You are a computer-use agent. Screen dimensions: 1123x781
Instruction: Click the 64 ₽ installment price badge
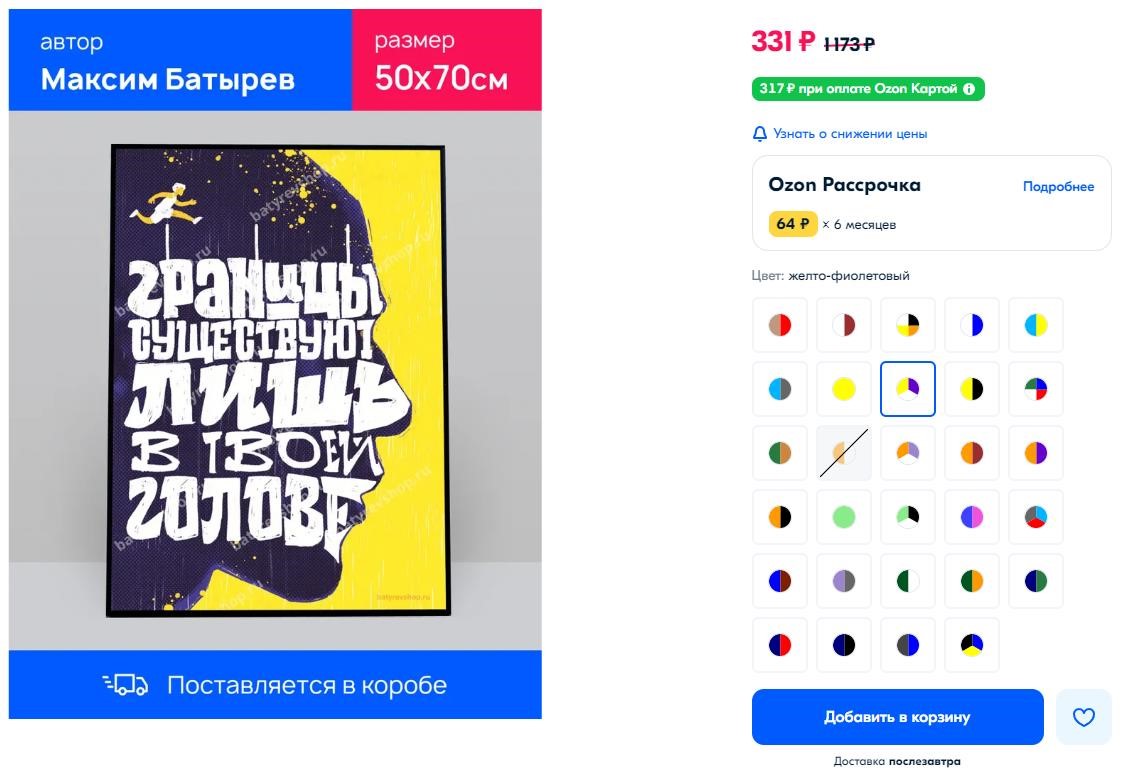(x=793, y=224)
